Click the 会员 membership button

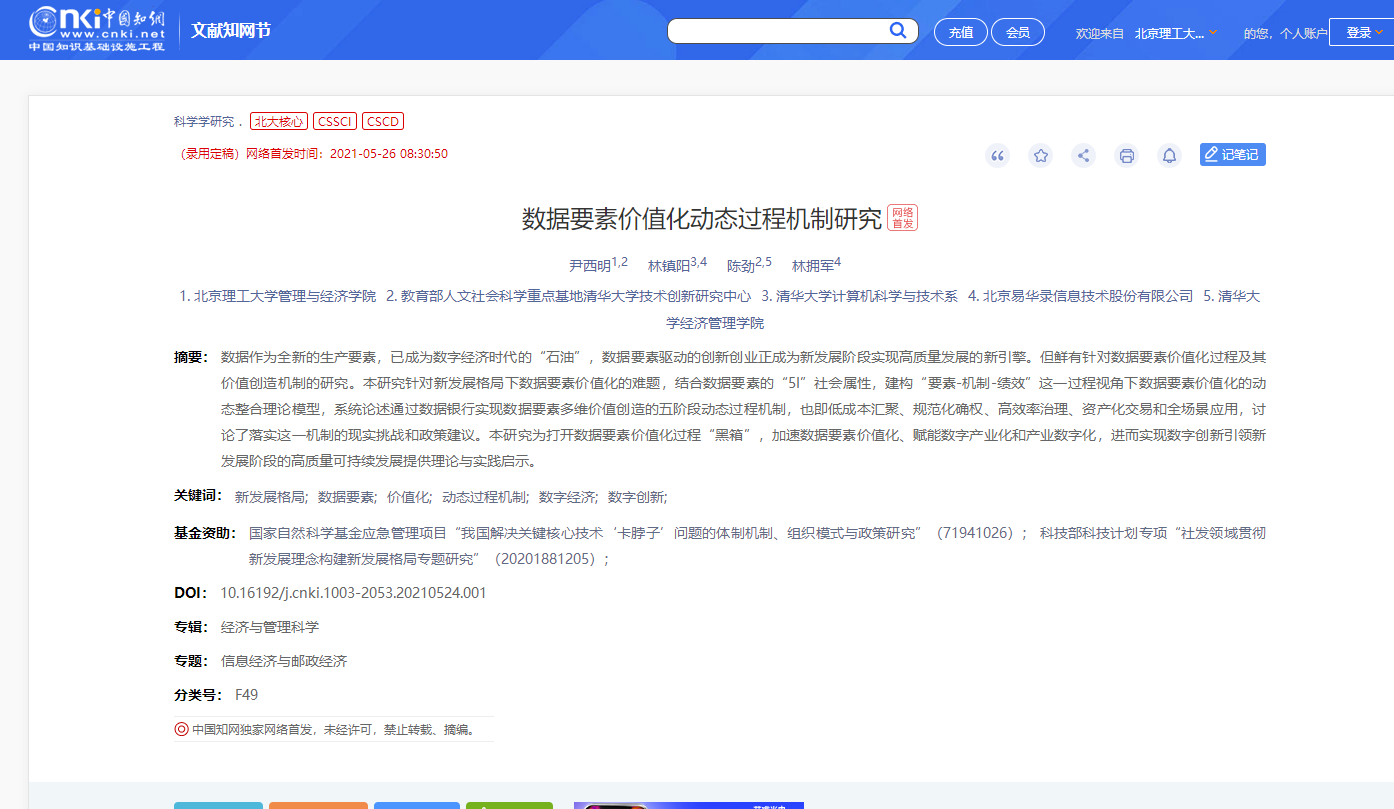coord(1018,31)
